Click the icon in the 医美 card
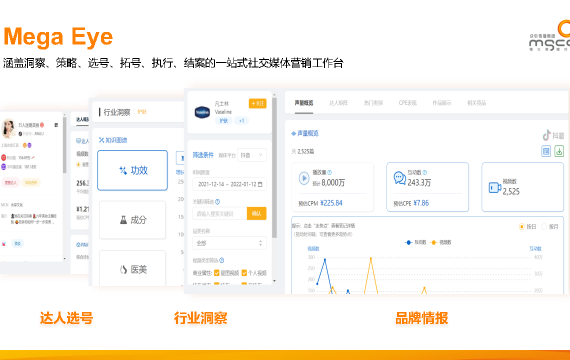 click(124, 269)
